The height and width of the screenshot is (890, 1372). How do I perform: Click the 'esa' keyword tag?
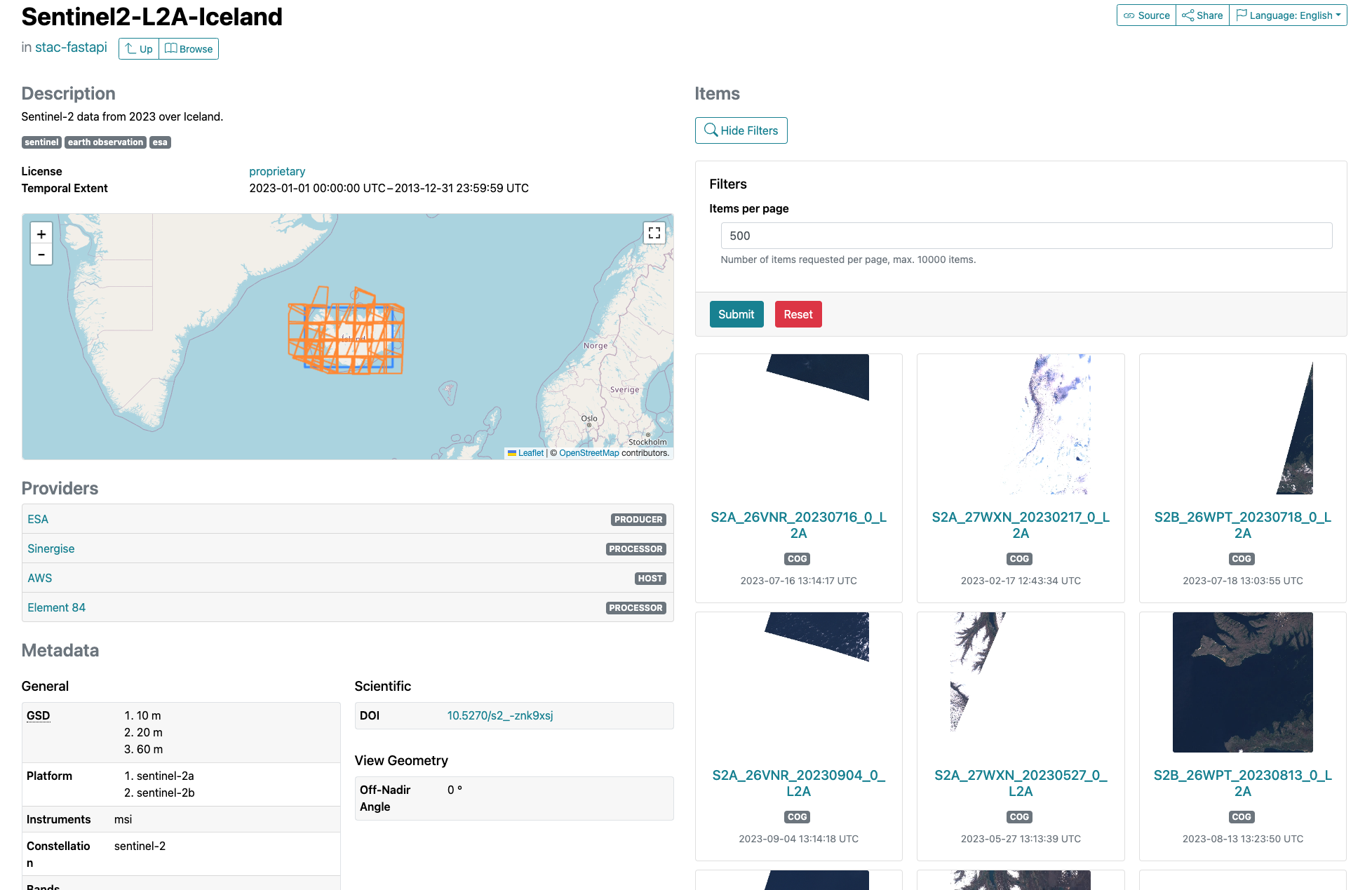160,142
